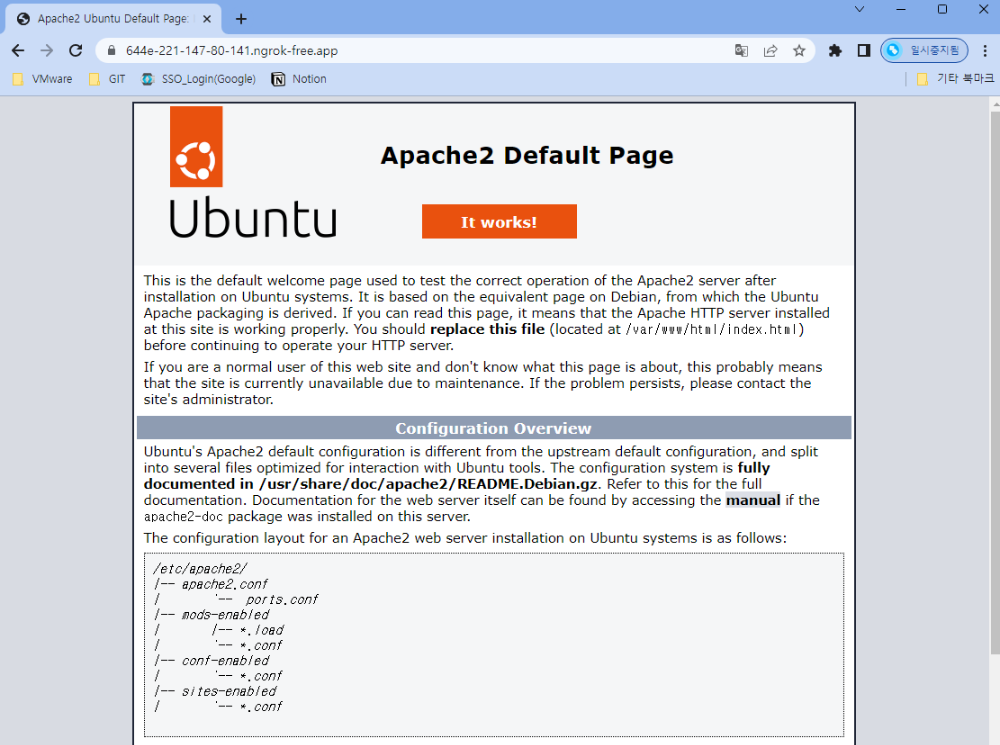
Task: Click the /var/www/html/index.html path text
Action: tap(710, 329)
